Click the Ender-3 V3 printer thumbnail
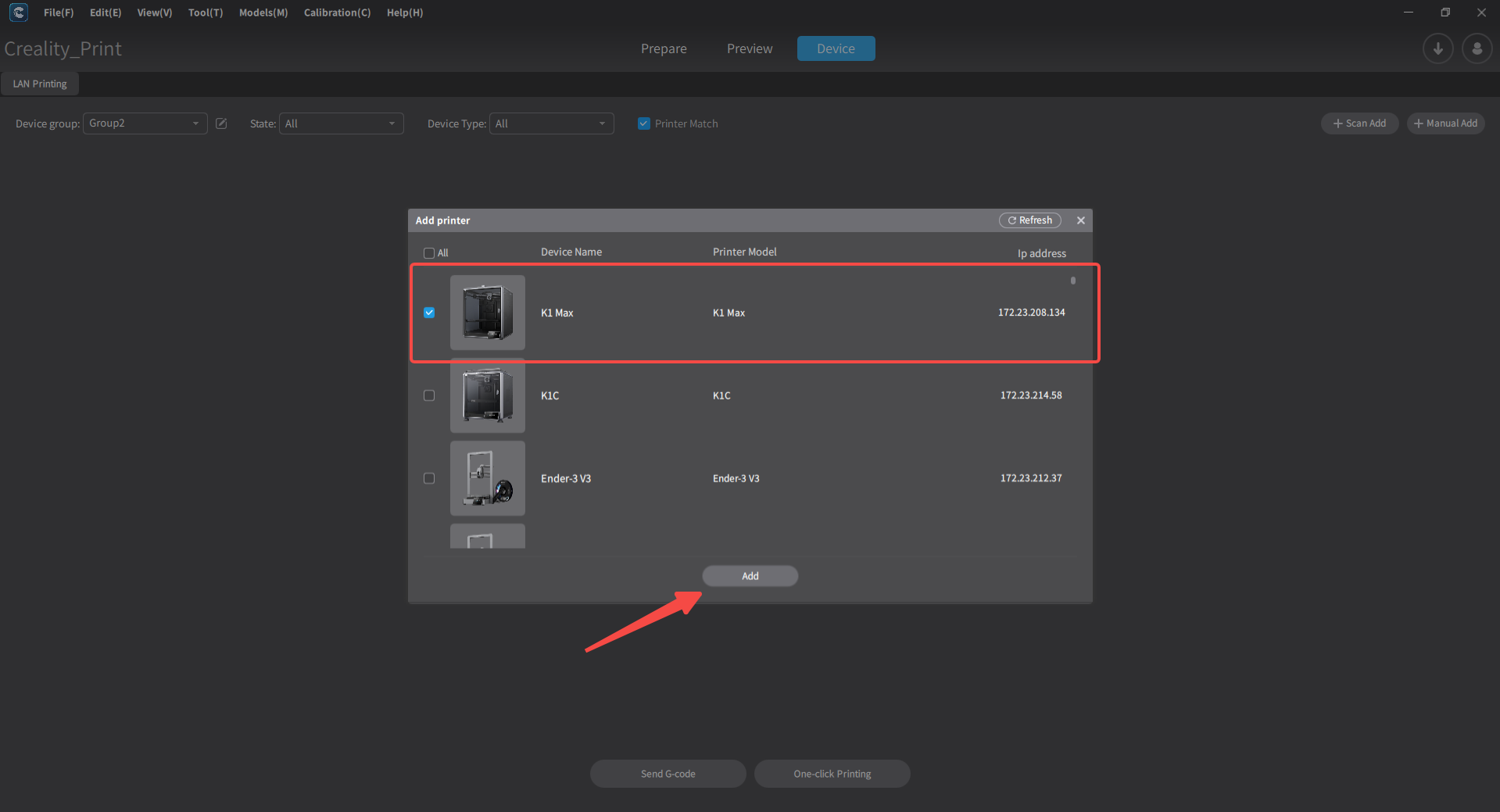1500x812 pixels. pyautogui.click(x=488, y=478)
